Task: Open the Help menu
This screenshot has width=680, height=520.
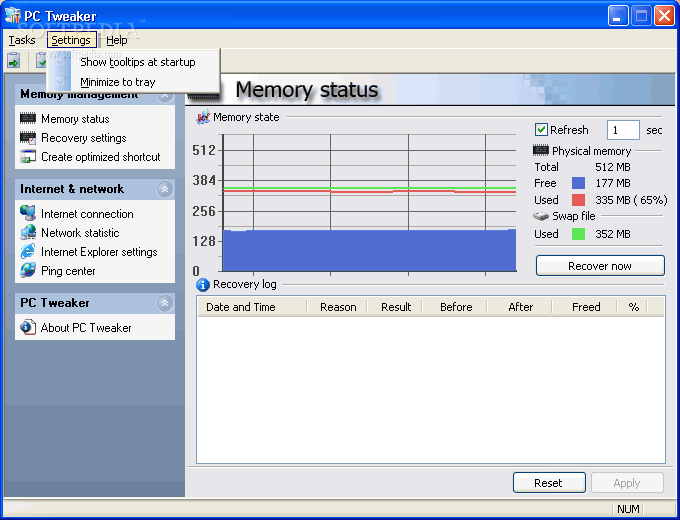Action: tap(117, 40)
